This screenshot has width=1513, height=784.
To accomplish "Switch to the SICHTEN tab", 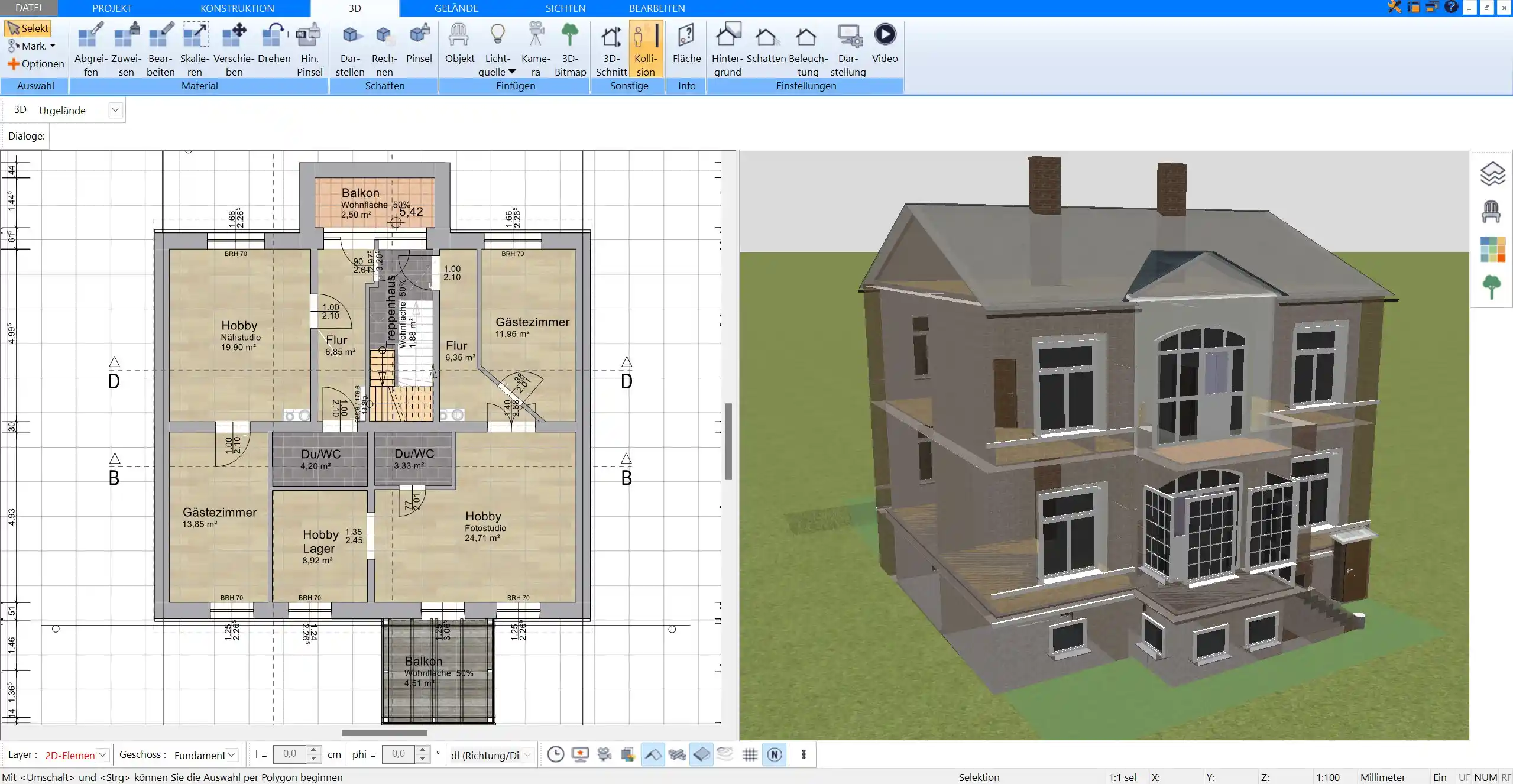I will pos(565,8).
